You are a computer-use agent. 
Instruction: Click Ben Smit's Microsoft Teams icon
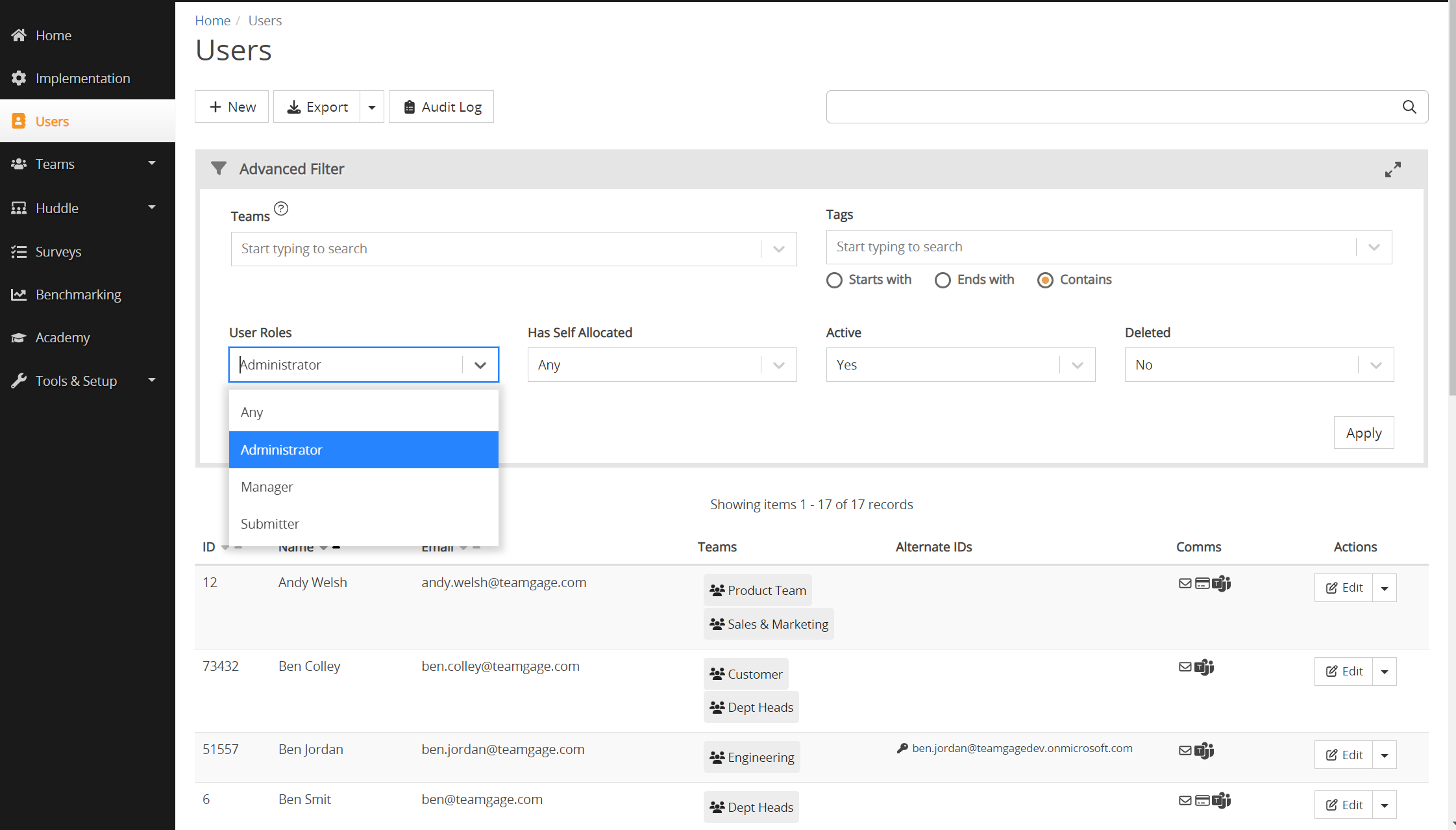[x=1222, y=800]
